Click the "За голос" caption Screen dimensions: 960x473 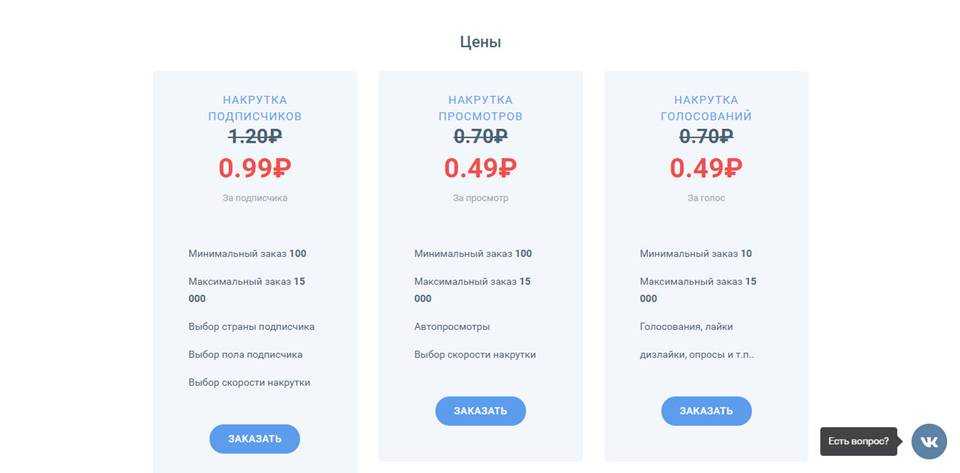706,198
